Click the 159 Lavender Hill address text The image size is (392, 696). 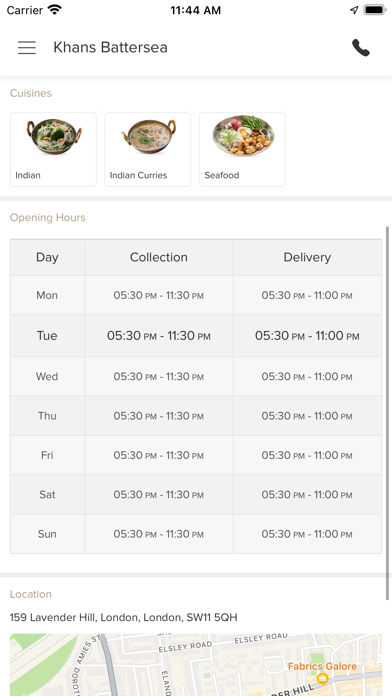[124, 617]
